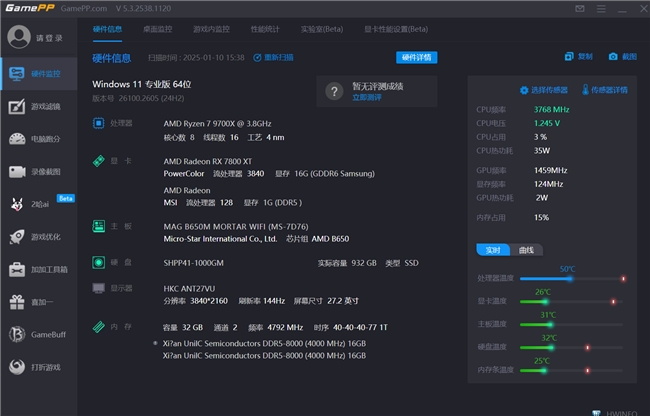Click SHPP41-1000GM disk name
The image size is (650, 416).
194,263
